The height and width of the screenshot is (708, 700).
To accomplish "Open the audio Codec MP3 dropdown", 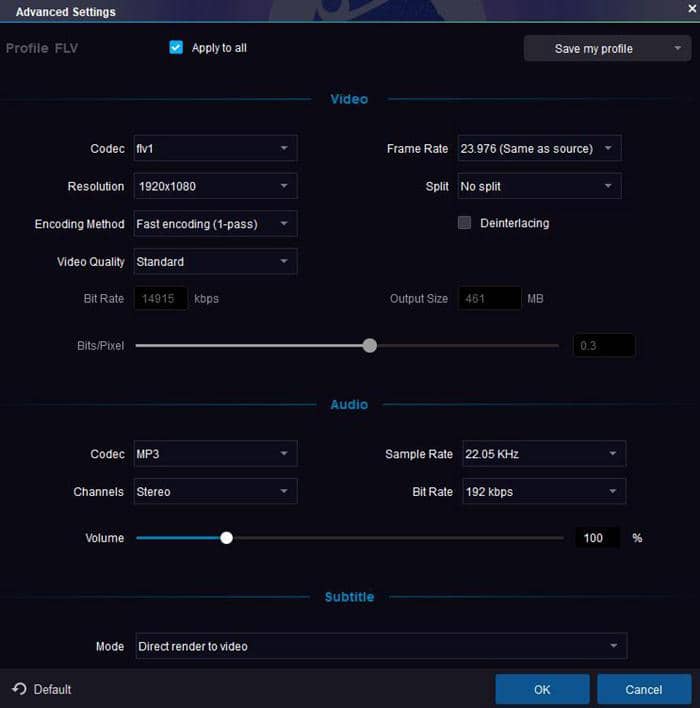I will coord(214,454).
